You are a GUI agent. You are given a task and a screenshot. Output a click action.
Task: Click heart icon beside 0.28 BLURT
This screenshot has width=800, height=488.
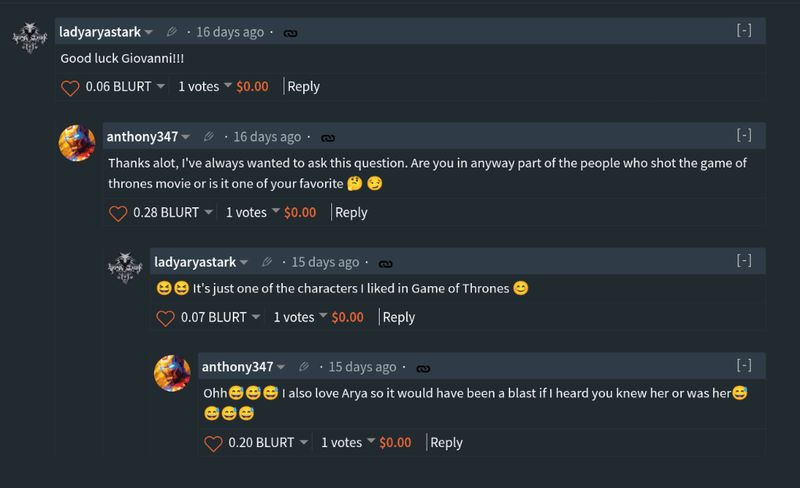118,213
